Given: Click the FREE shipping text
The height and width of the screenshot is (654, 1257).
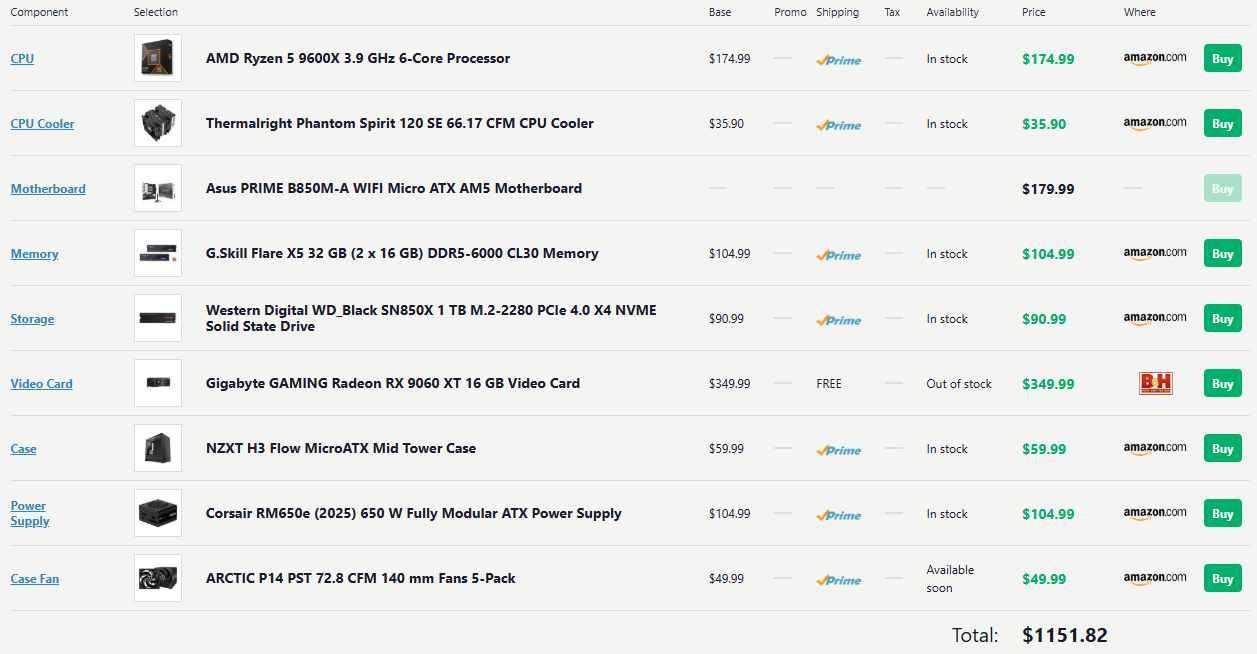Looking at the screenshot, I should 829,384.
